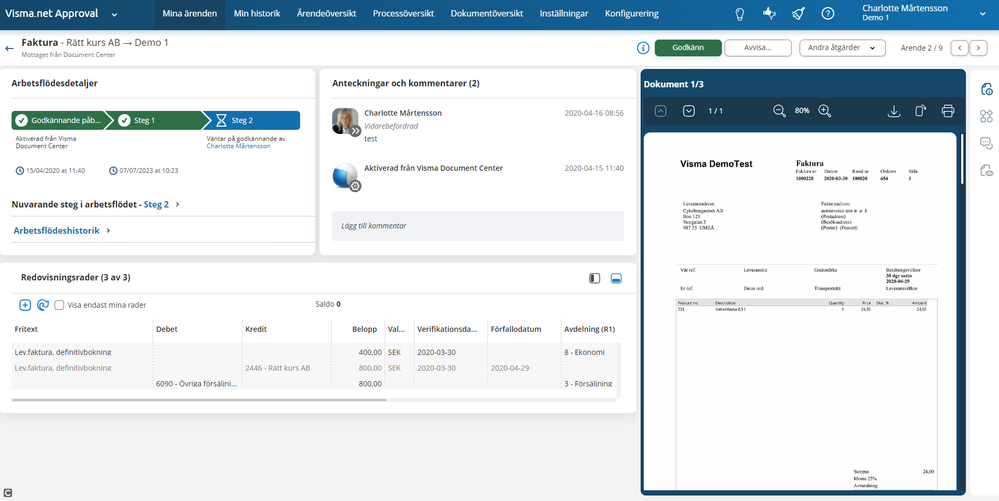The width and height of the screenshot is (999, 501).
Task: Click the Charlotte Mårtensson approver link
Action: click(x=238, y=146)
